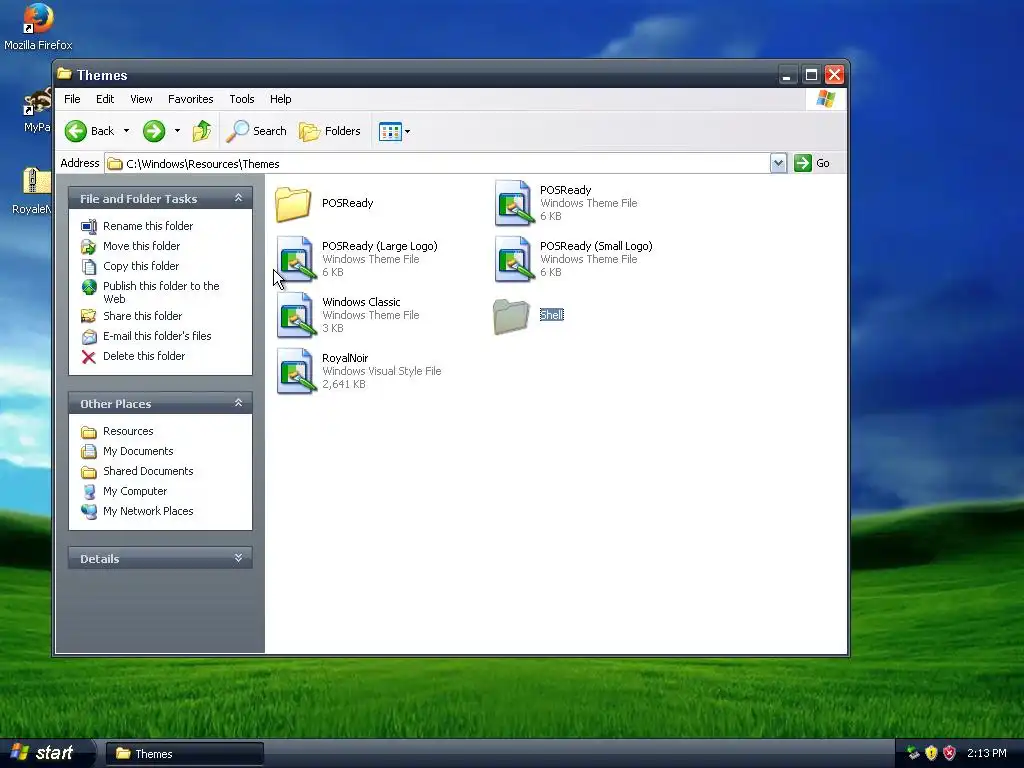
Task: Click the Rename this folder icon
Action: click(89, 226)
